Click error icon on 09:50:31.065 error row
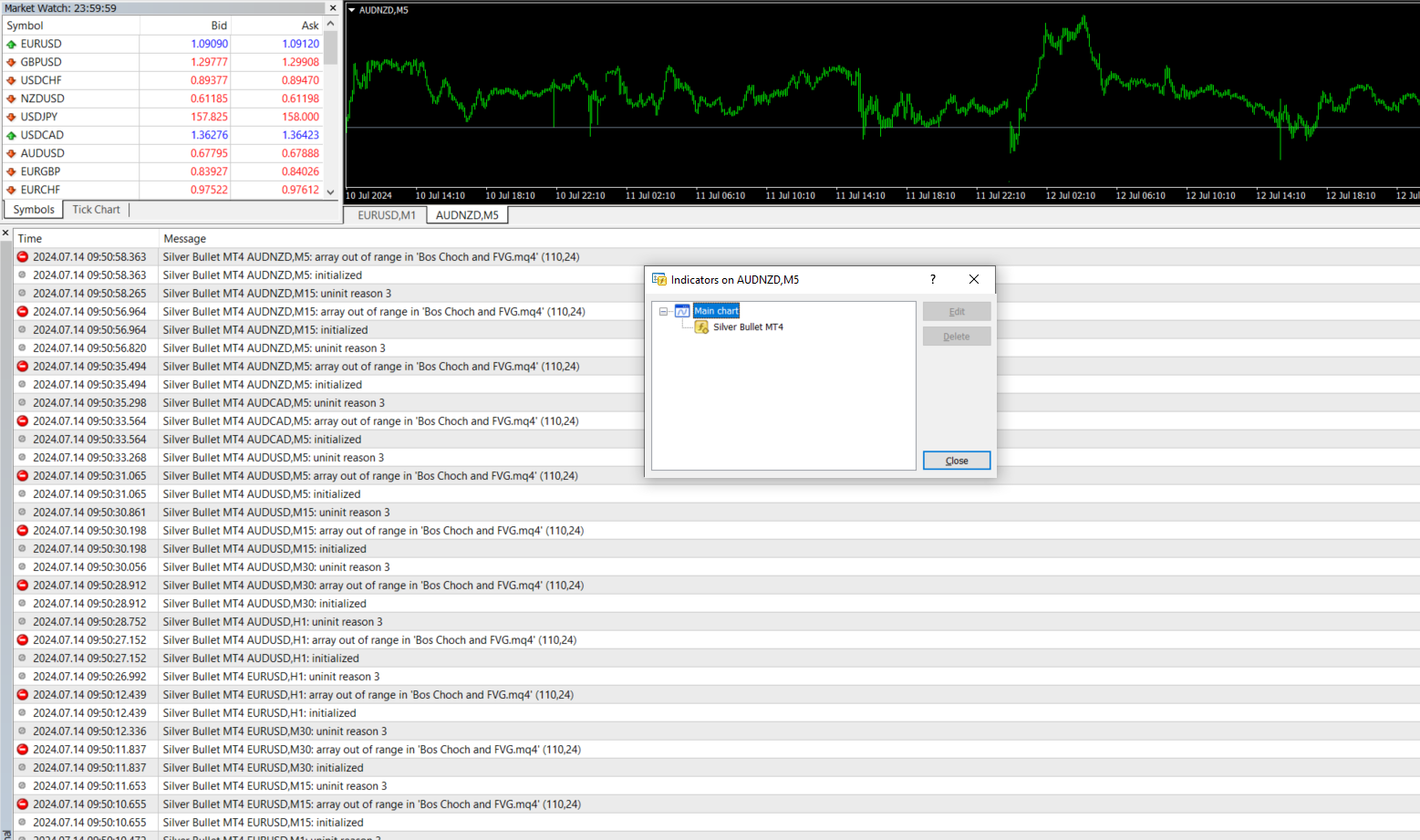This screenshot has height=840, width=1420. pyautogui.click(x=23, y=476)
